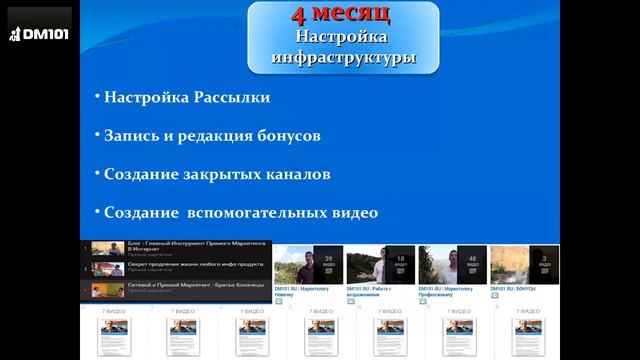The height and width of the screenshot is (360, 640).
Task: Click the bullet Запись и редакция бонусов
Action: [x=212, y=136]
